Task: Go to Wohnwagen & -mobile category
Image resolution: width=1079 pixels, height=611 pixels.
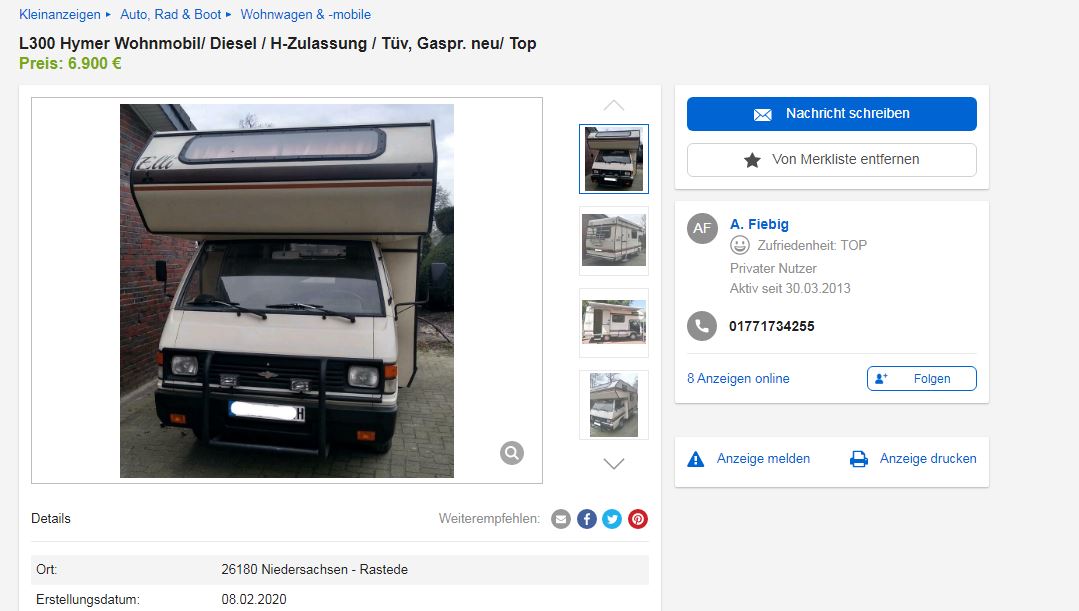Action: (306, 14)
